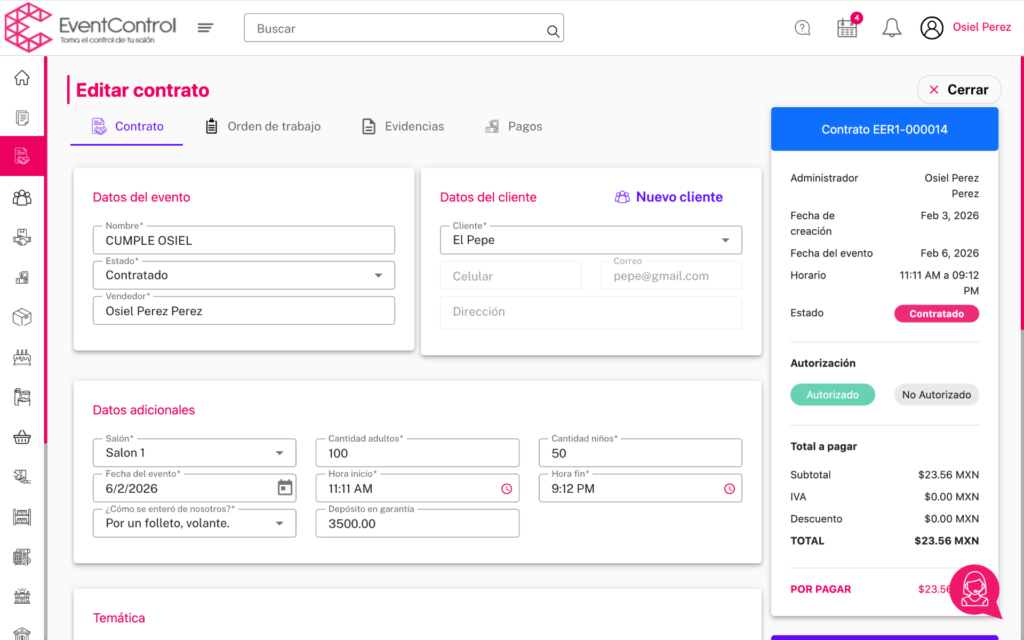Select the Autorizado option
The width and height of the screenshot is (1024, 640).
coord(832,395)
